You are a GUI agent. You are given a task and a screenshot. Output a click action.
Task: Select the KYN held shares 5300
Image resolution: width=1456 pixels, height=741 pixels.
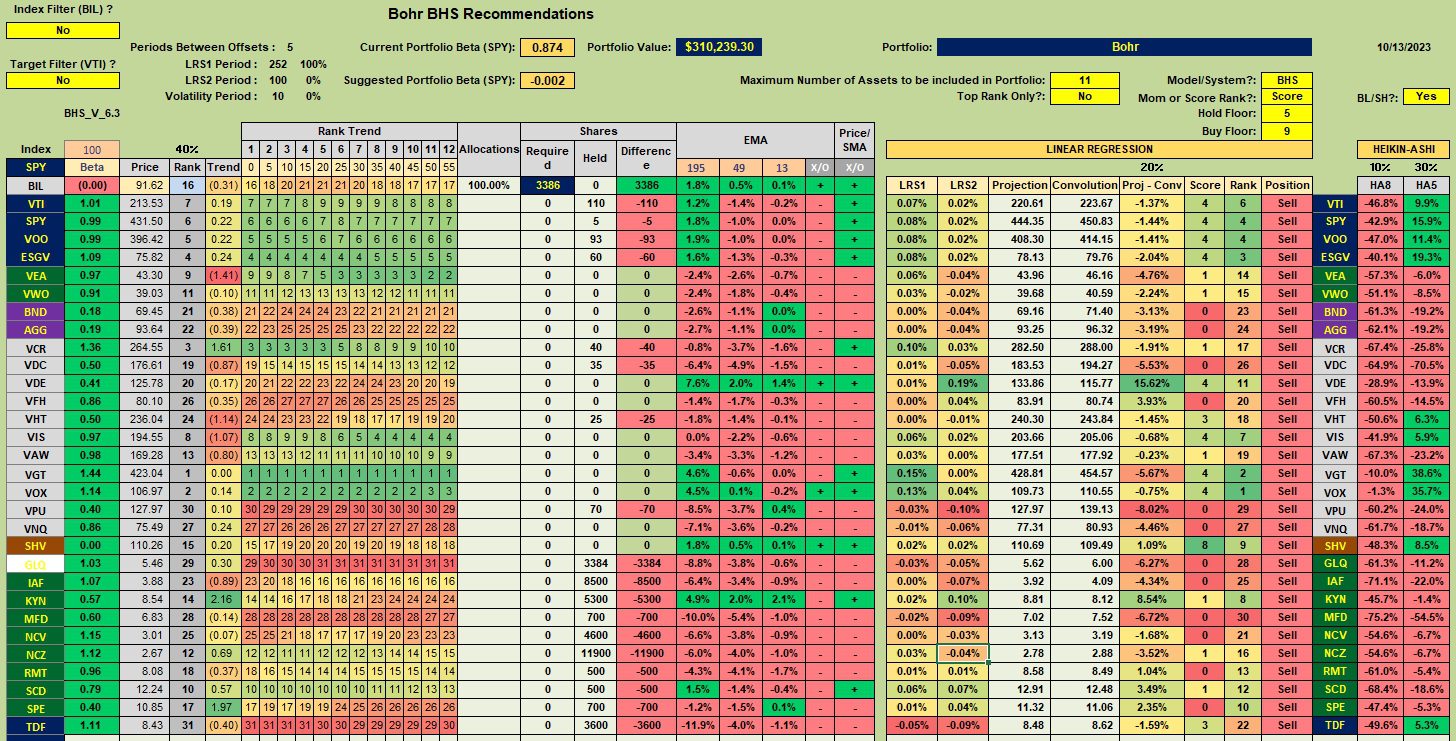(596, 599)
